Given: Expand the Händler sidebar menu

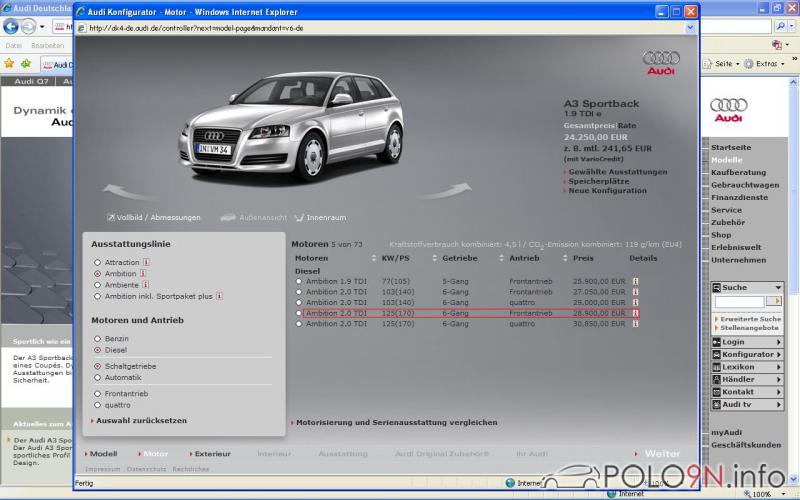Looking at the screenshot, I should pyautogui.click(x=779, y=379).
